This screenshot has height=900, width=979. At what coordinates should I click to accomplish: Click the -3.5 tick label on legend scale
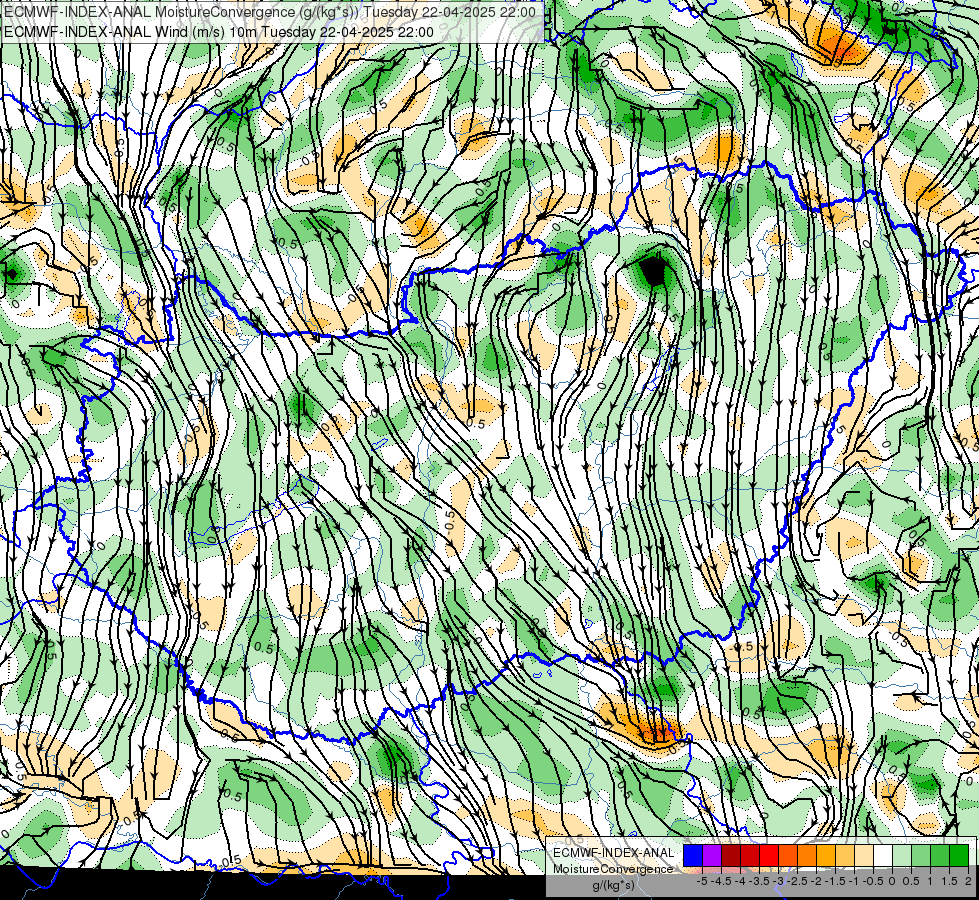coord(759,881)
